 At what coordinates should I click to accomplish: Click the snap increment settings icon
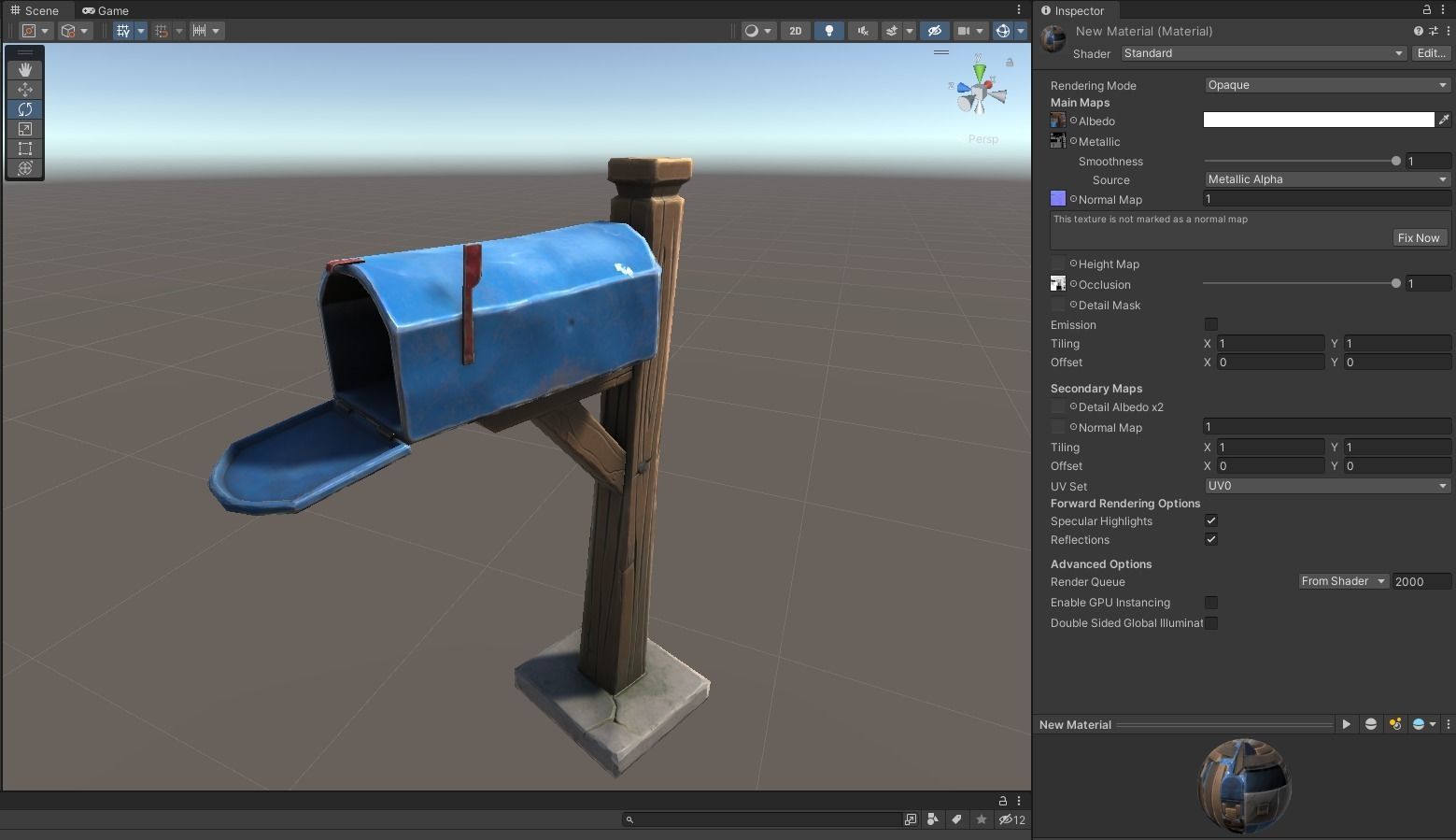200,31
